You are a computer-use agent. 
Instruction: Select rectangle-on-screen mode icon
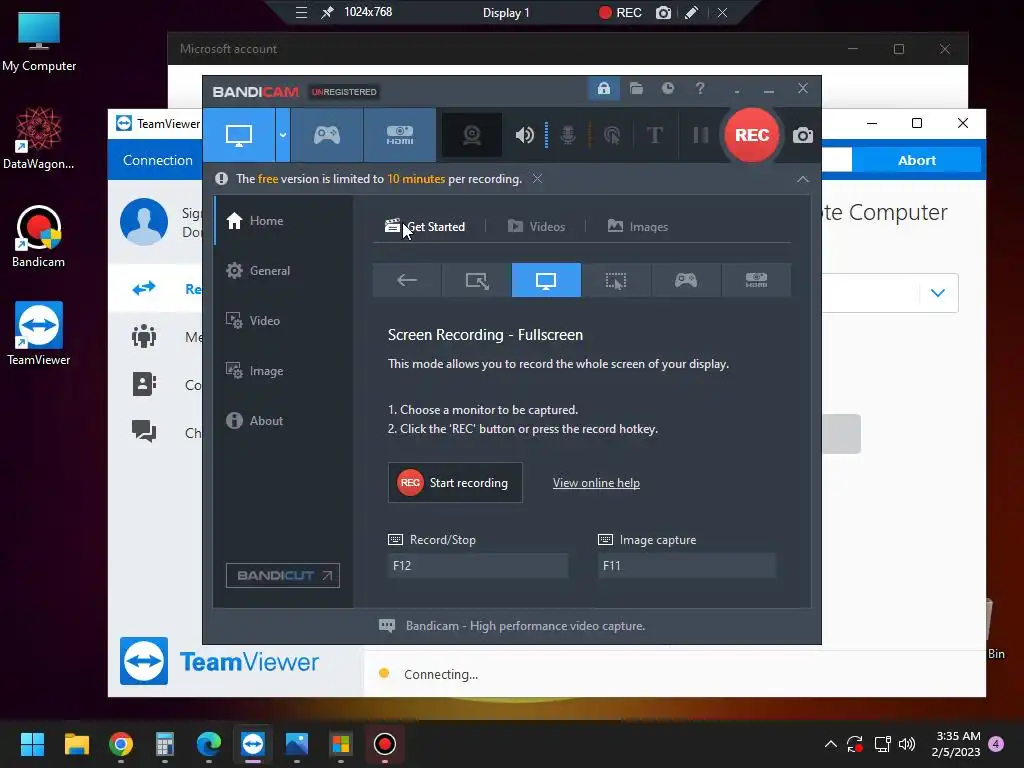click(477, 280)
